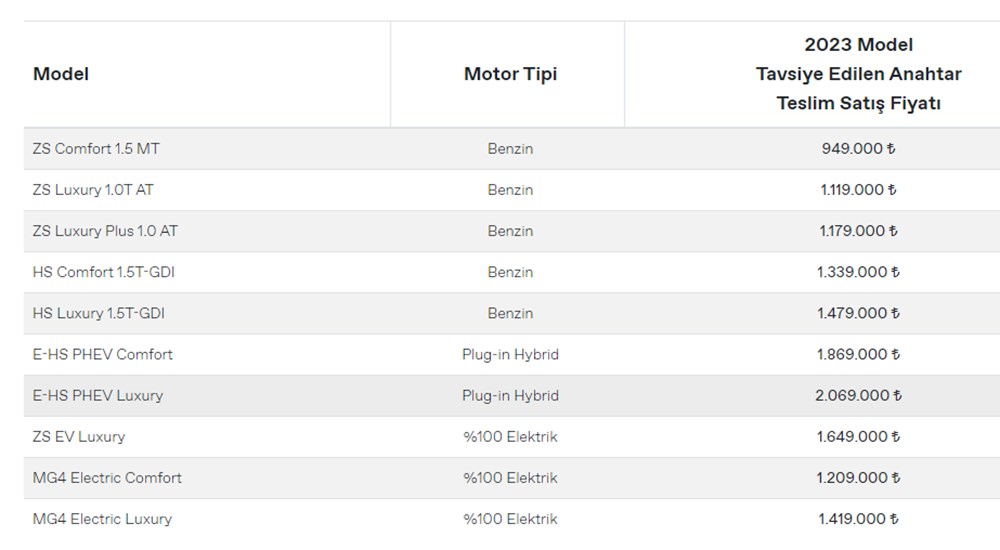Select the ZS Comfort 1.5 MT row
Screen dimensions: 1000x550
tap(96, 149)
